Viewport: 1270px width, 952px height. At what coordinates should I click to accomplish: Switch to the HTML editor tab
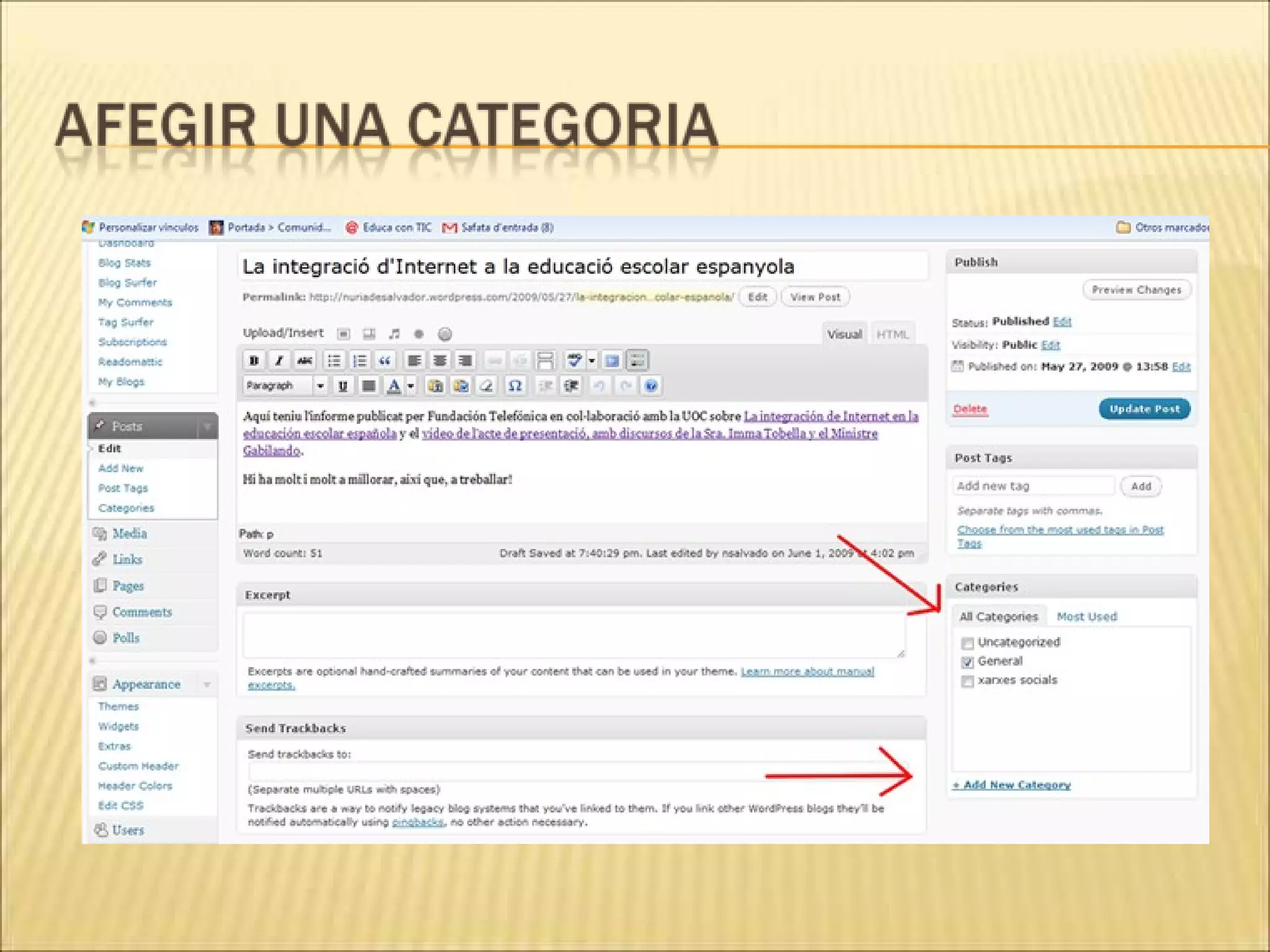tap(892, 334)
